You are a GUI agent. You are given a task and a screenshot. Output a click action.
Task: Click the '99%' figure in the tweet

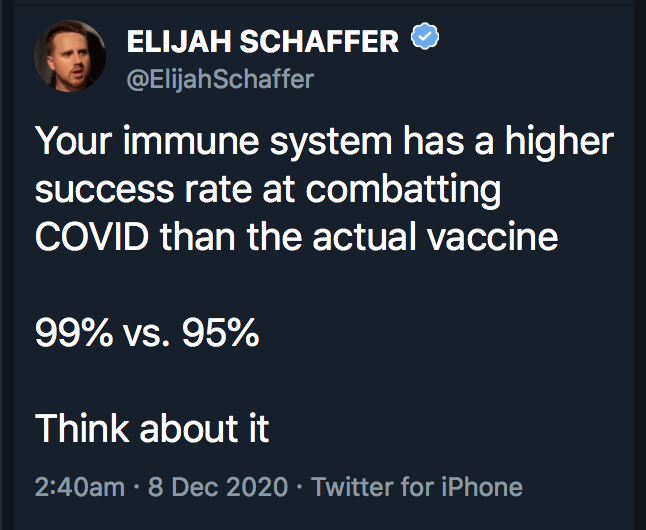tap(73, 333)
